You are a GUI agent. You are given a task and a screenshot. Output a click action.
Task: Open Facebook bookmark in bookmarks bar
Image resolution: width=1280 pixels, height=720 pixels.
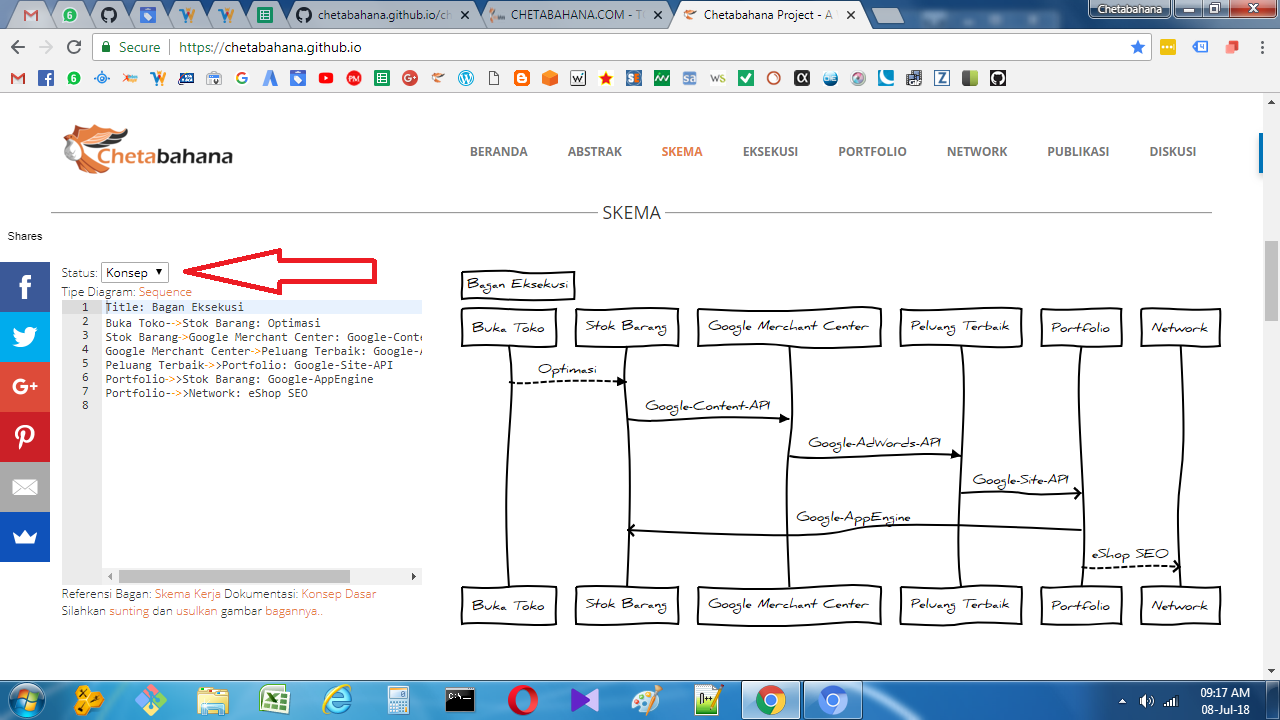tap(45, 78)
